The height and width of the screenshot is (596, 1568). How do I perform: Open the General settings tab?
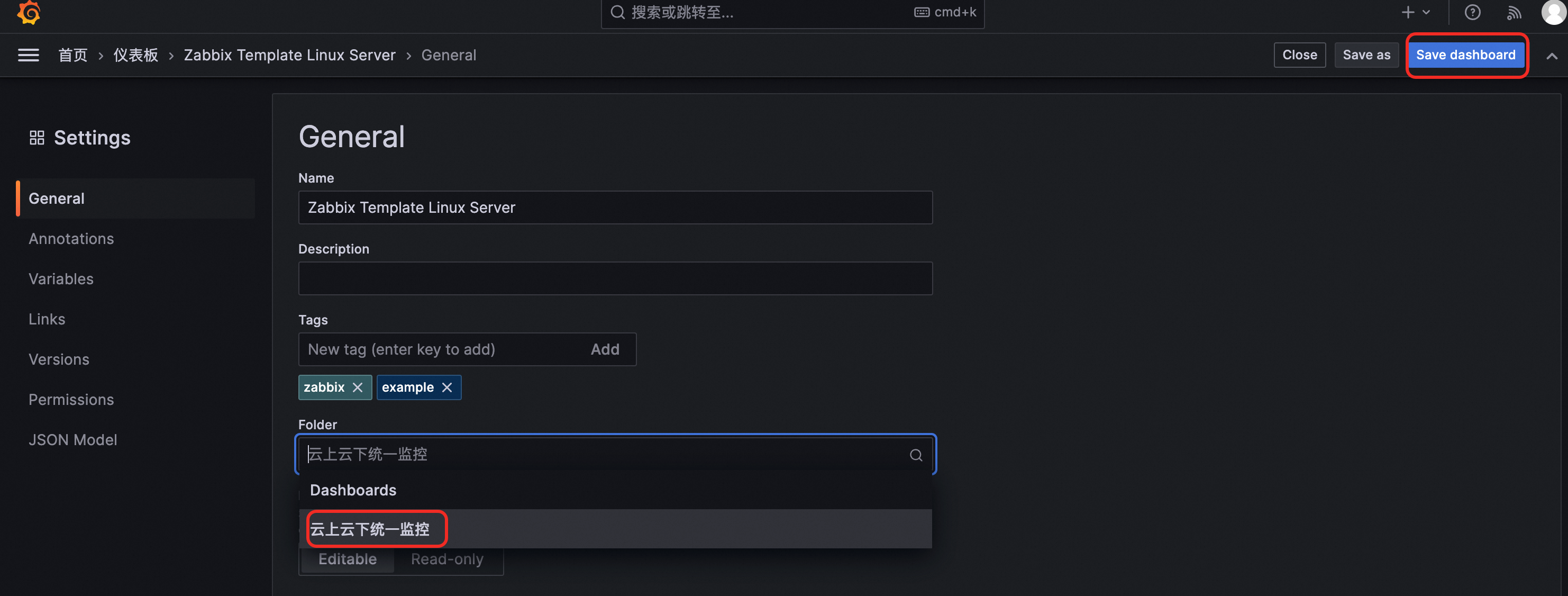point(136,198)
